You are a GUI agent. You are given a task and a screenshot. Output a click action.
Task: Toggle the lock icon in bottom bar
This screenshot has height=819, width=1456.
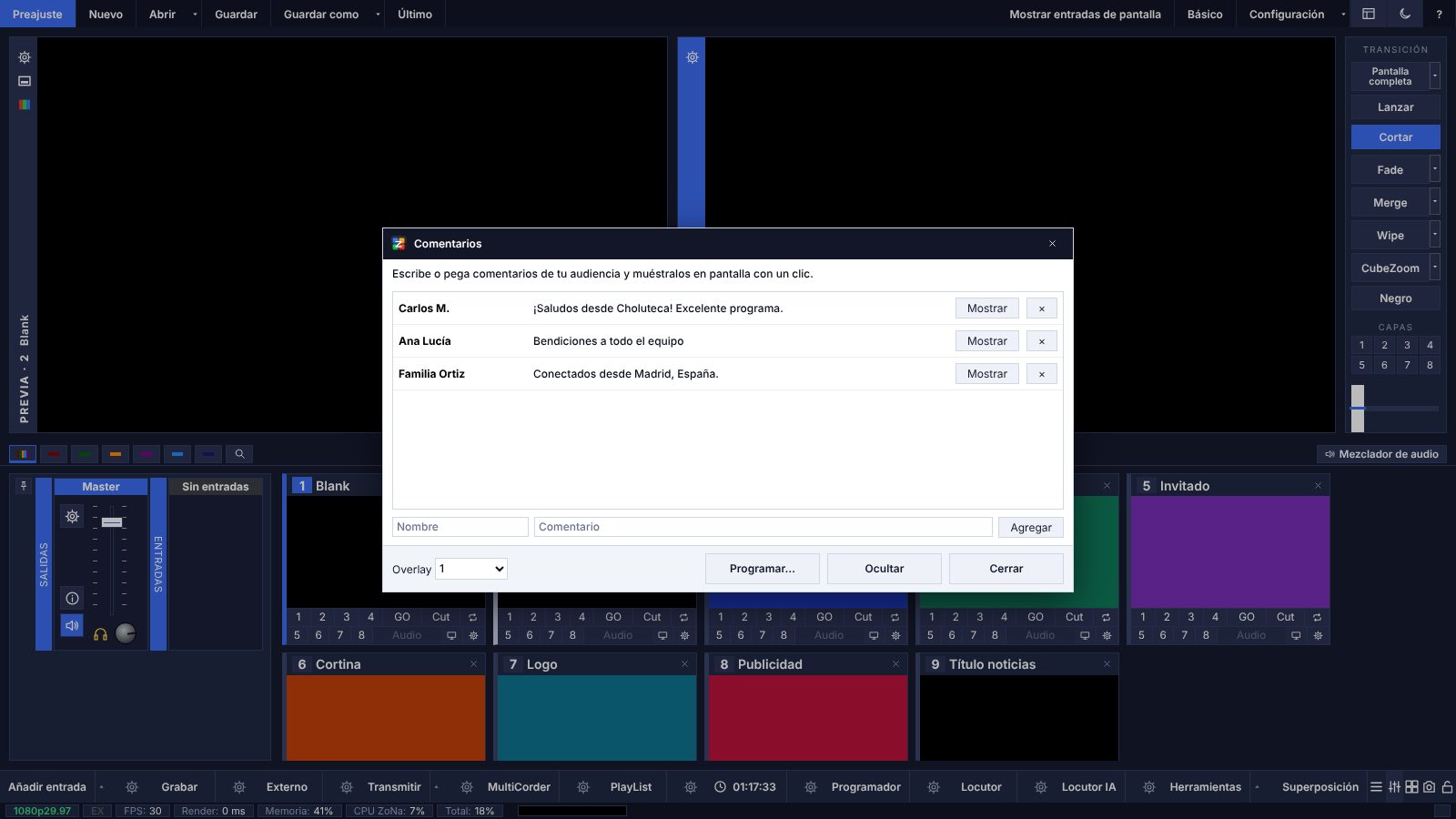point(1447,787)
